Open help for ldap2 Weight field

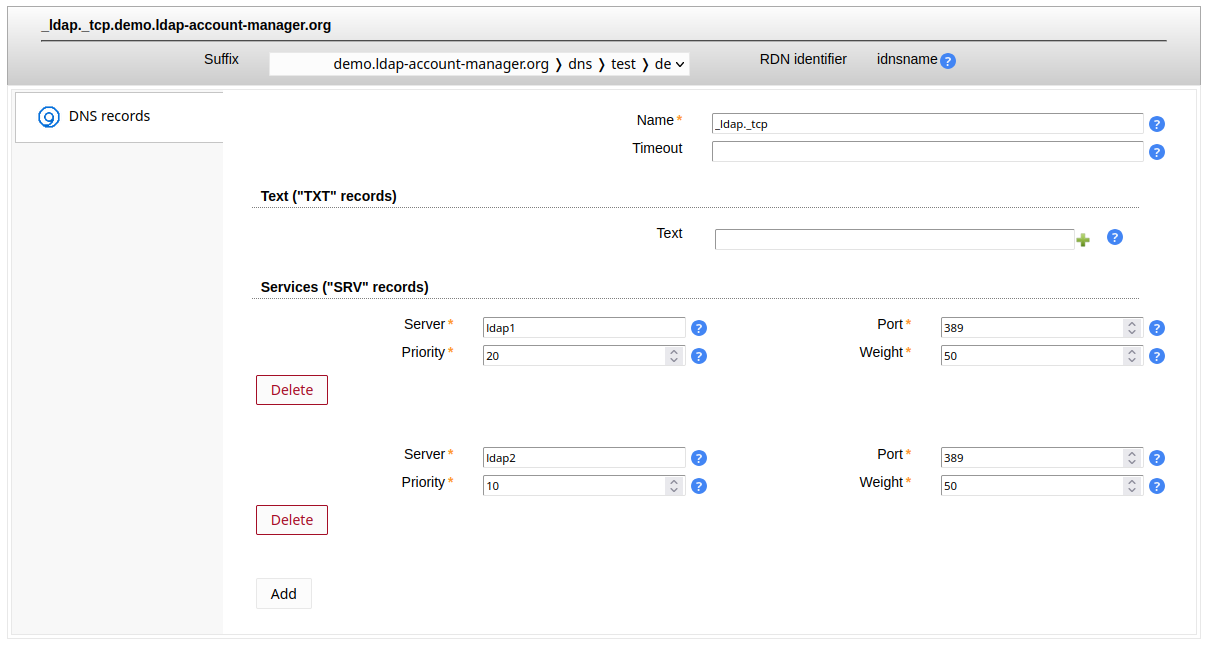coord(1157,486)
